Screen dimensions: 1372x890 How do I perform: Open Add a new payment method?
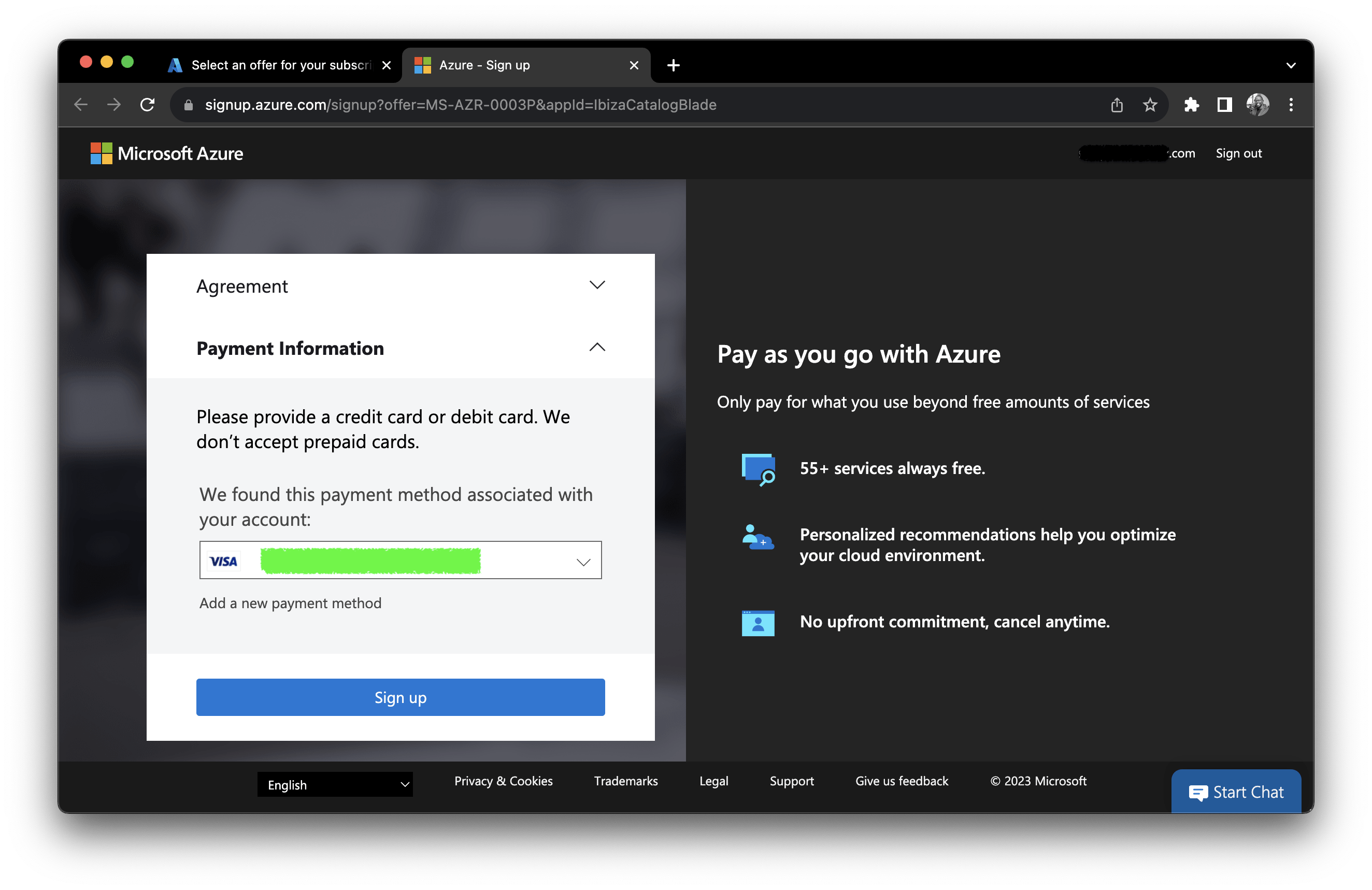click(290, 603)
